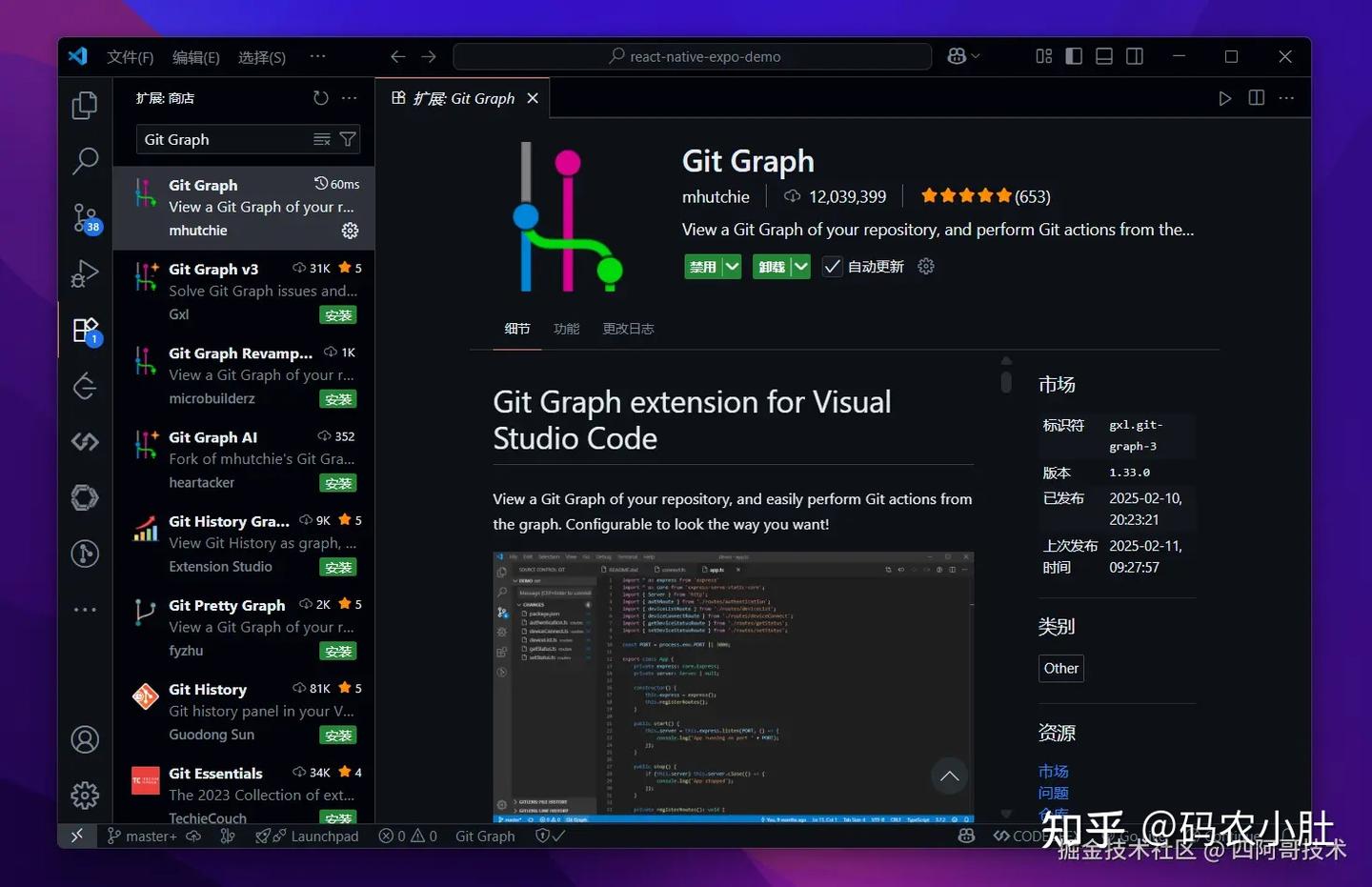Split the editor to the right

tap(1257, 98)
